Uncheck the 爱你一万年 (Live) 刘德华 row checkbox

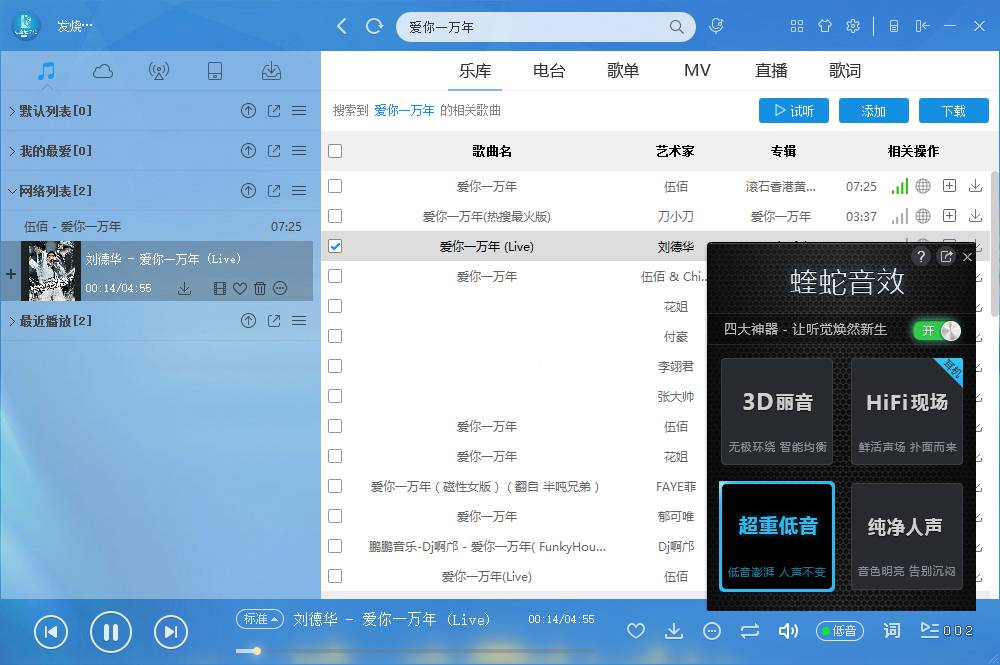(335, 246)
